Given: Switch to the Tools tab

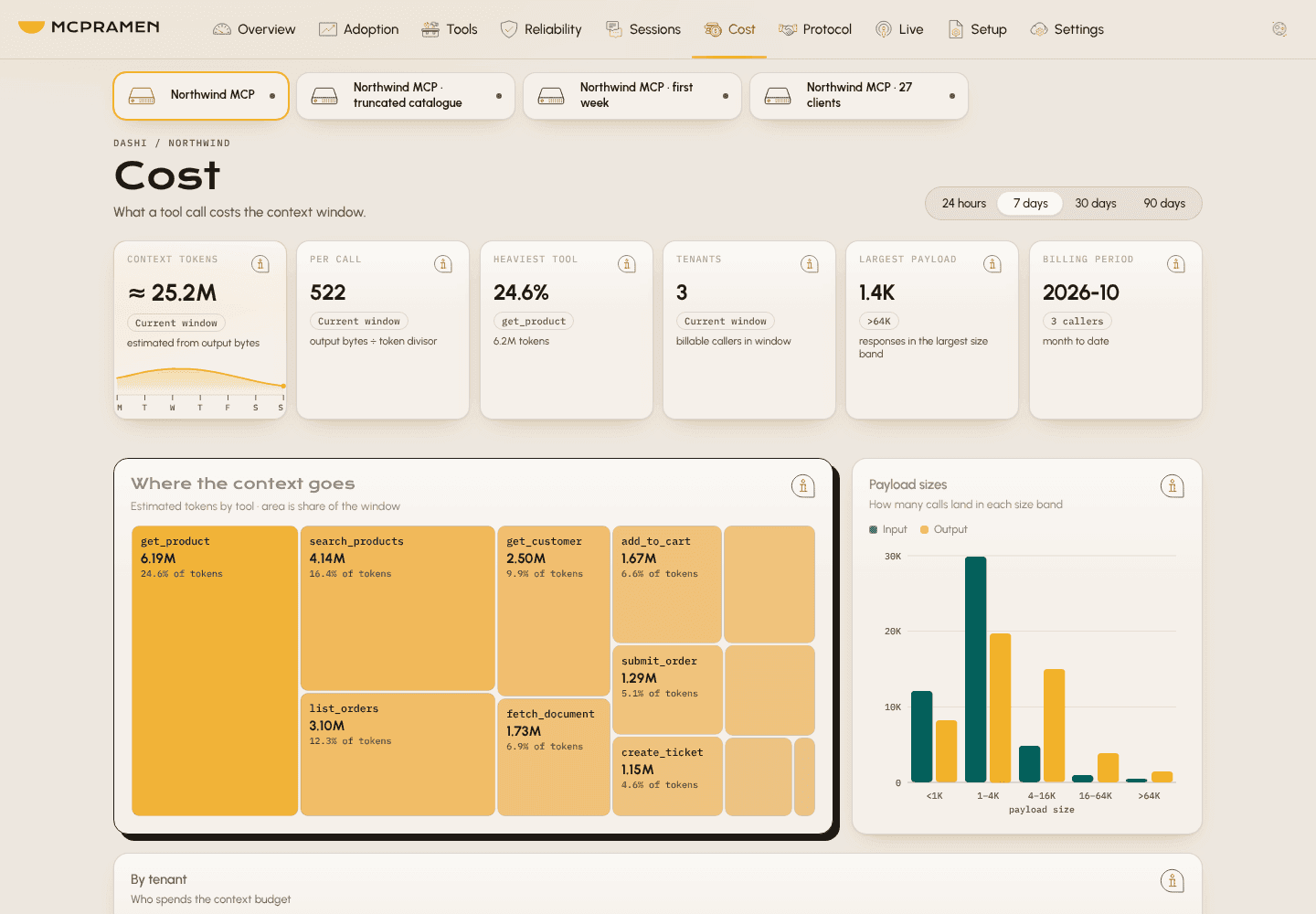Looking at the screenshot, I should [x=450, y=29].
